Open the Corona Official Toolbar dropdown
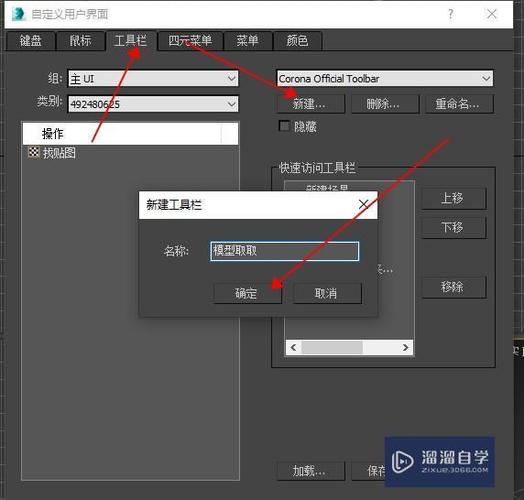 385,79
